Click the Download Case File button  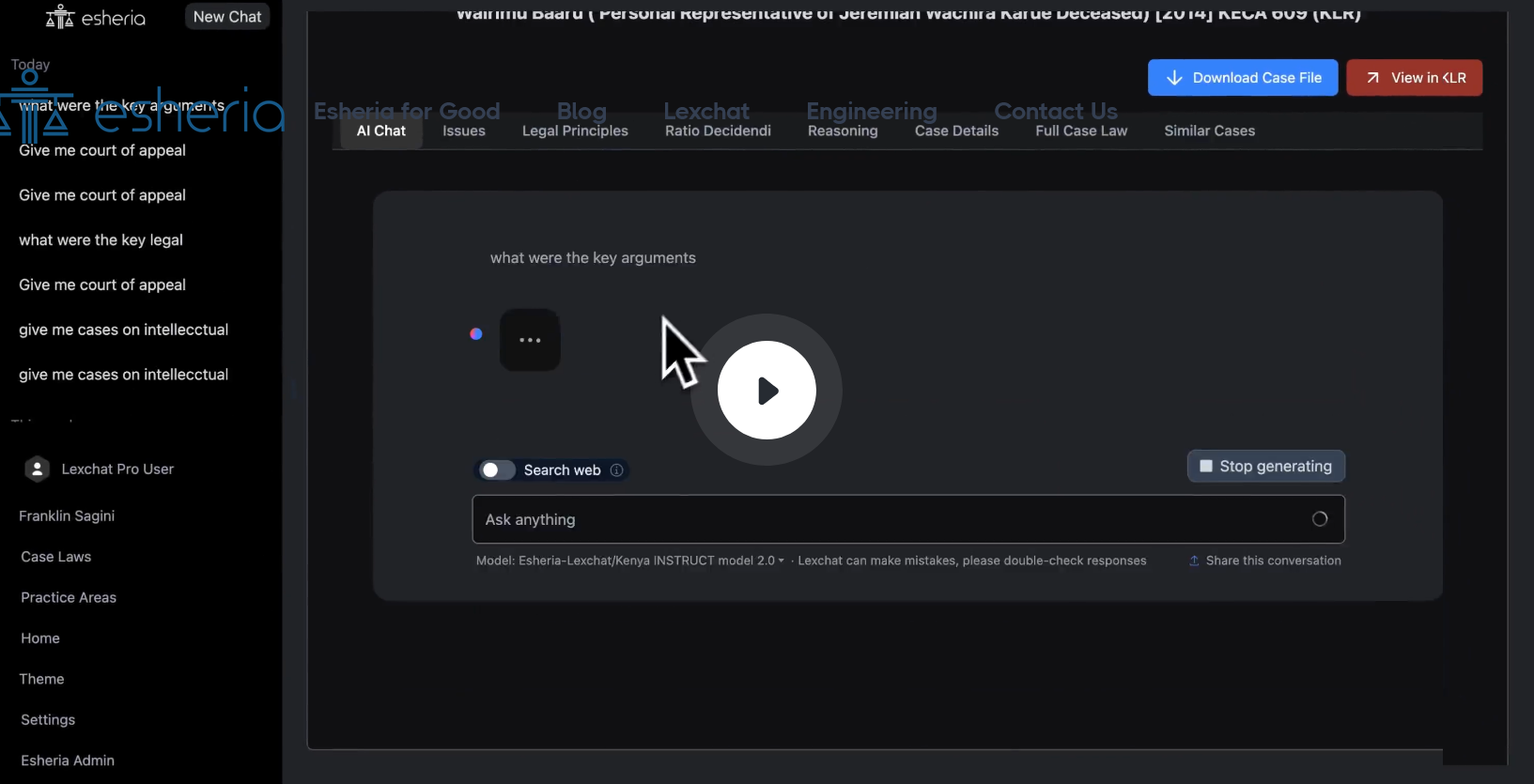(x=1243, y=78)
